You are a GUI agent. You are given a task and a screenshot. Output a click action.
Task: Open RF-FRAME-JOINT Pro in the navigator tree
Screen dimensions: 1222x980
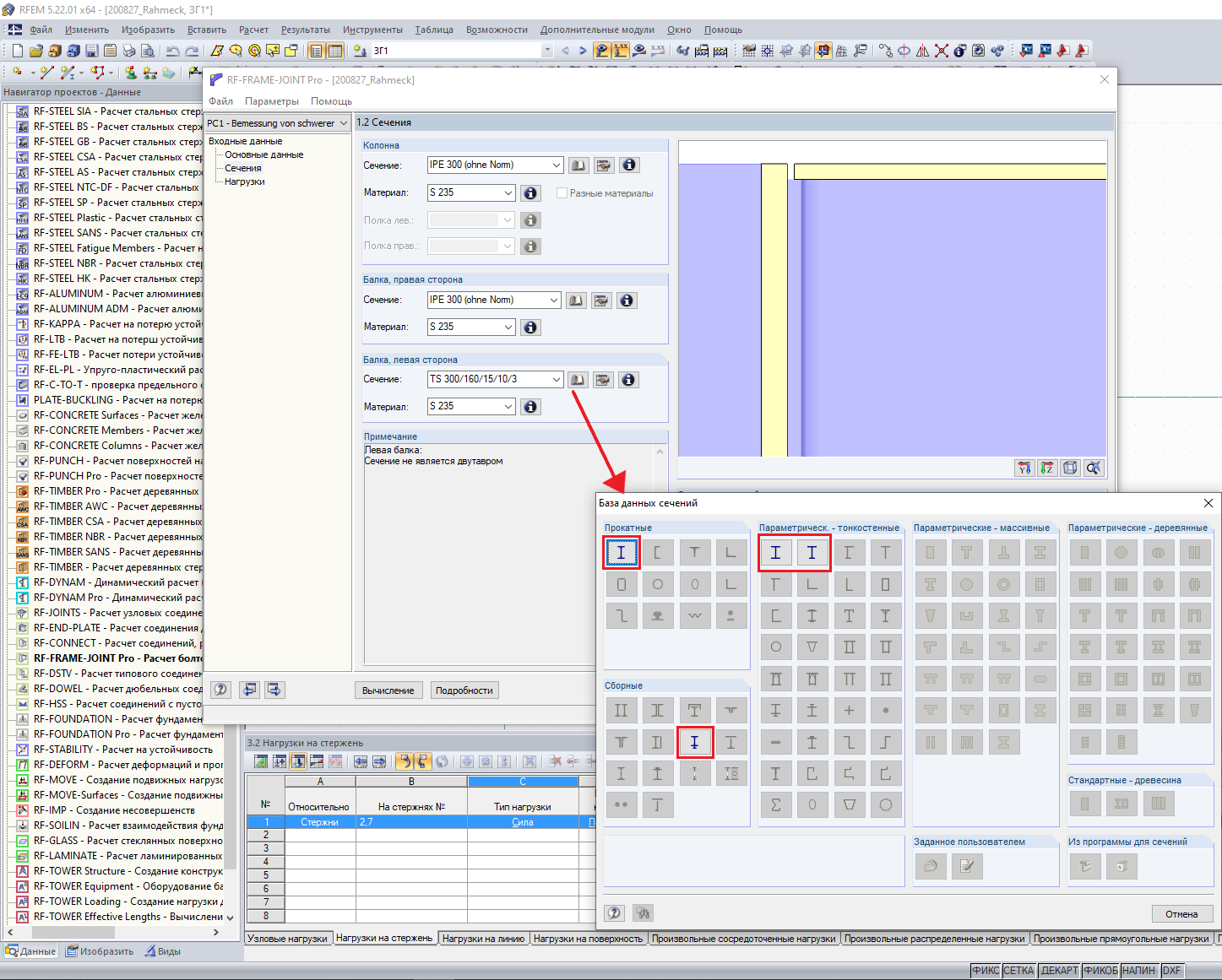118,658
